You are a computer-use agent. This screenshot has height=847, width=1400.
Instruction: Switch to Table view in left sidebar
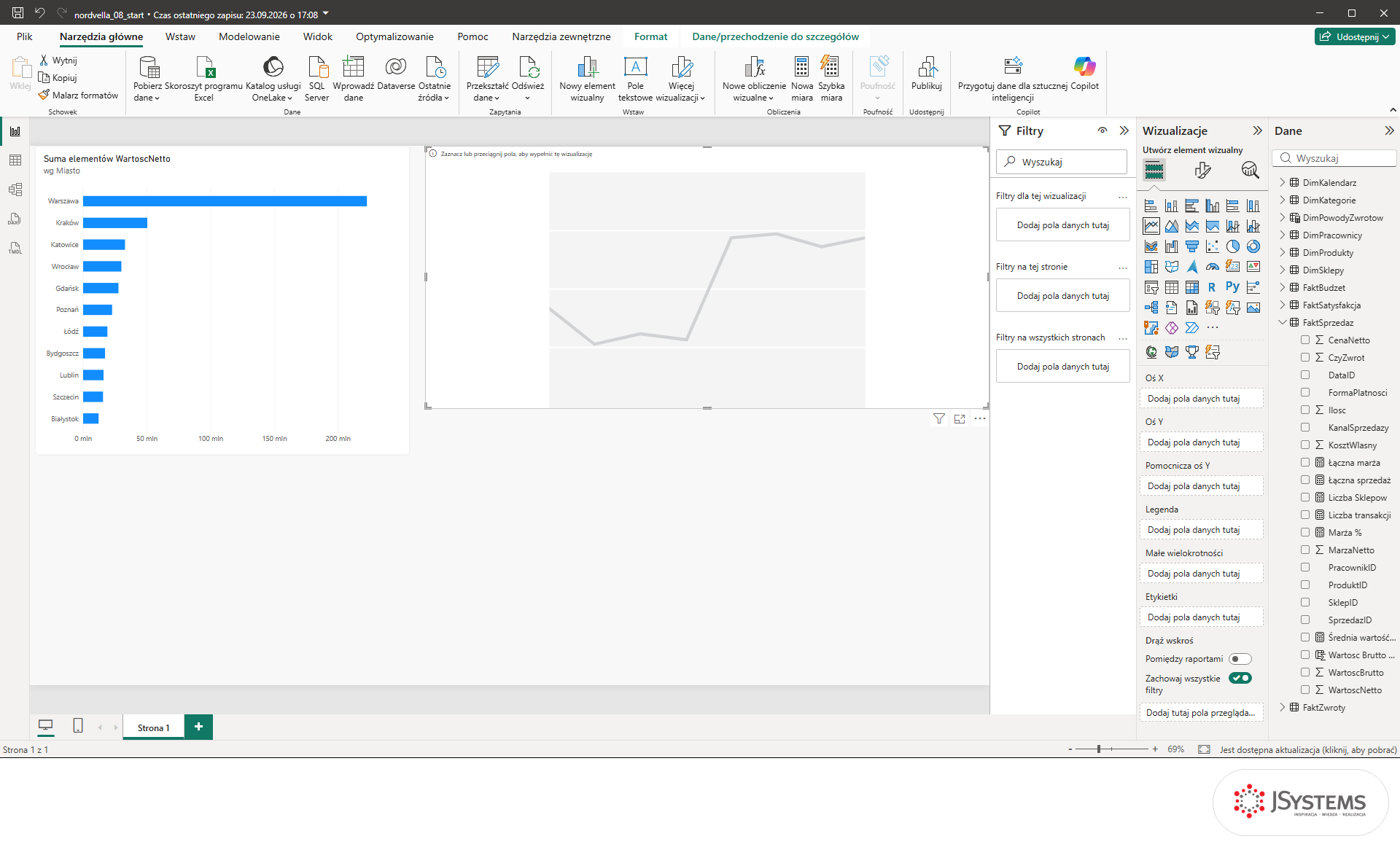[x=15, y=160]
